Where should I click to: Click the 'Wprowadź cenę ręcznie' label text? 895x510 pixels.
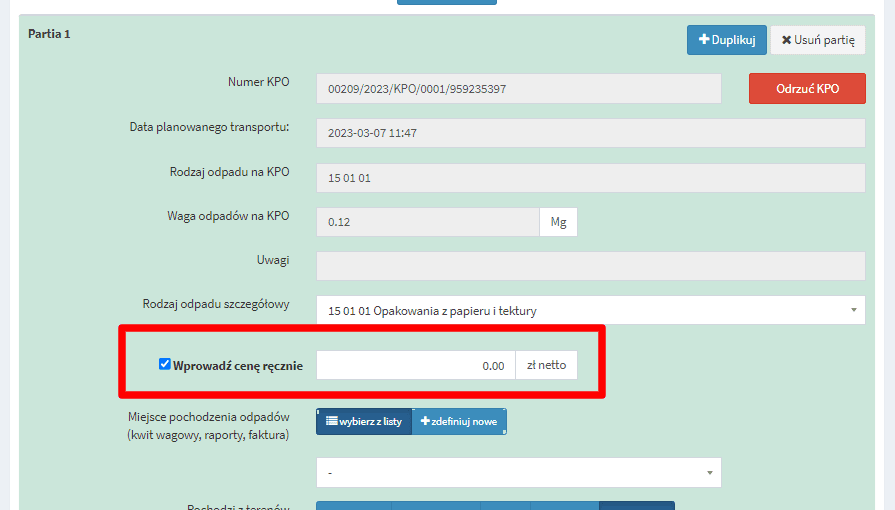(x=237, y=366)
